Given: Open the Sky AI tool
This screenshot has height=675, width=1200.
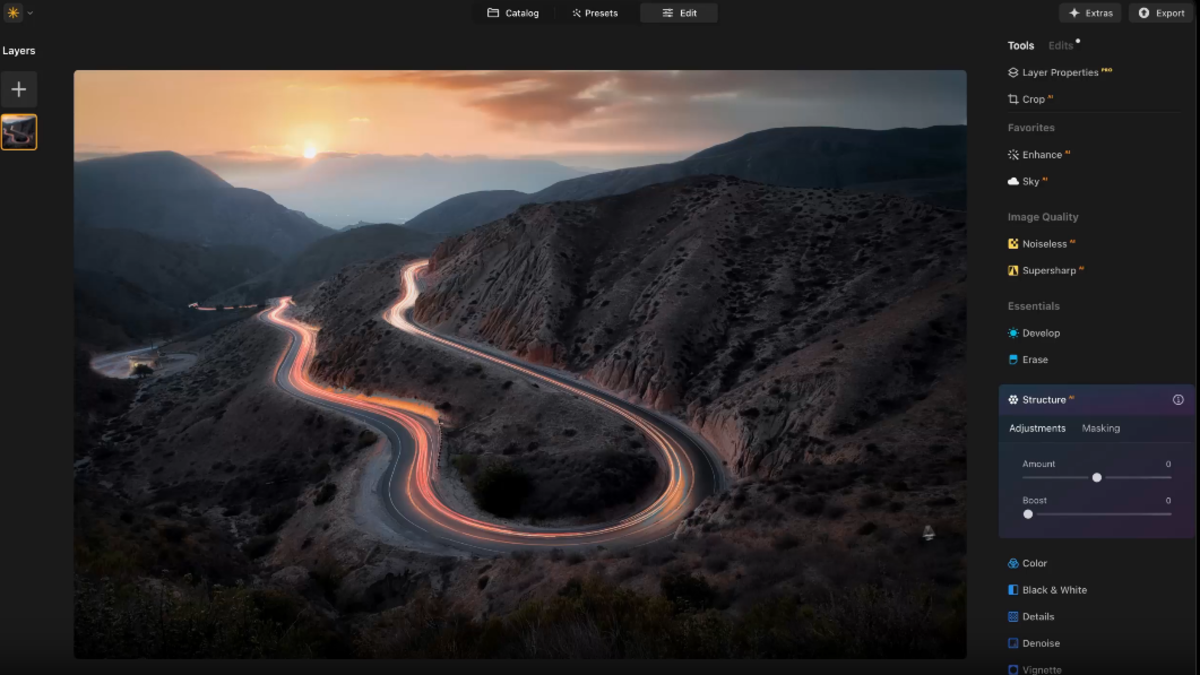Looking at the screenshot, I should 1033,181.
